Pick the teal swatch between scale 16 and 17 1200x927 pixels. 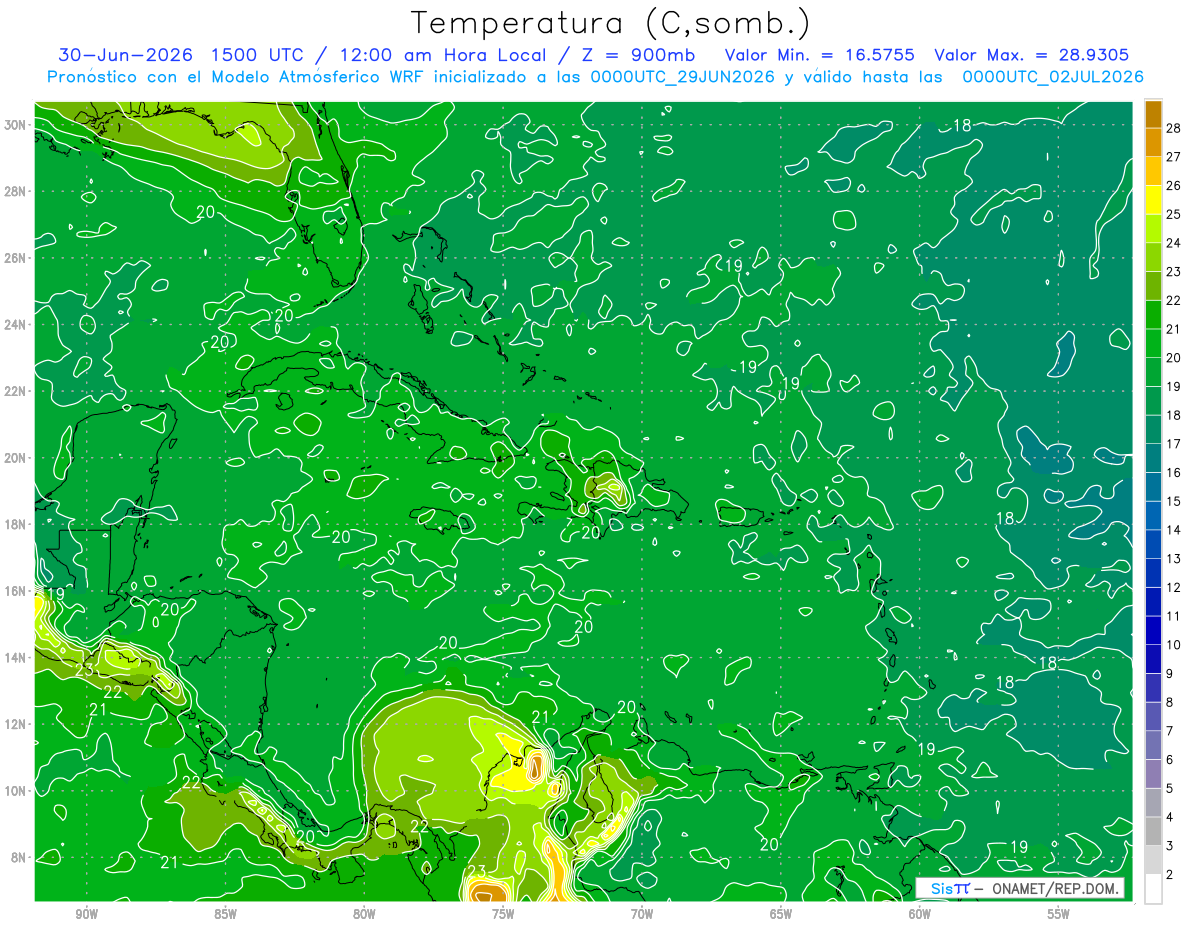click(x=1153, y=458)
